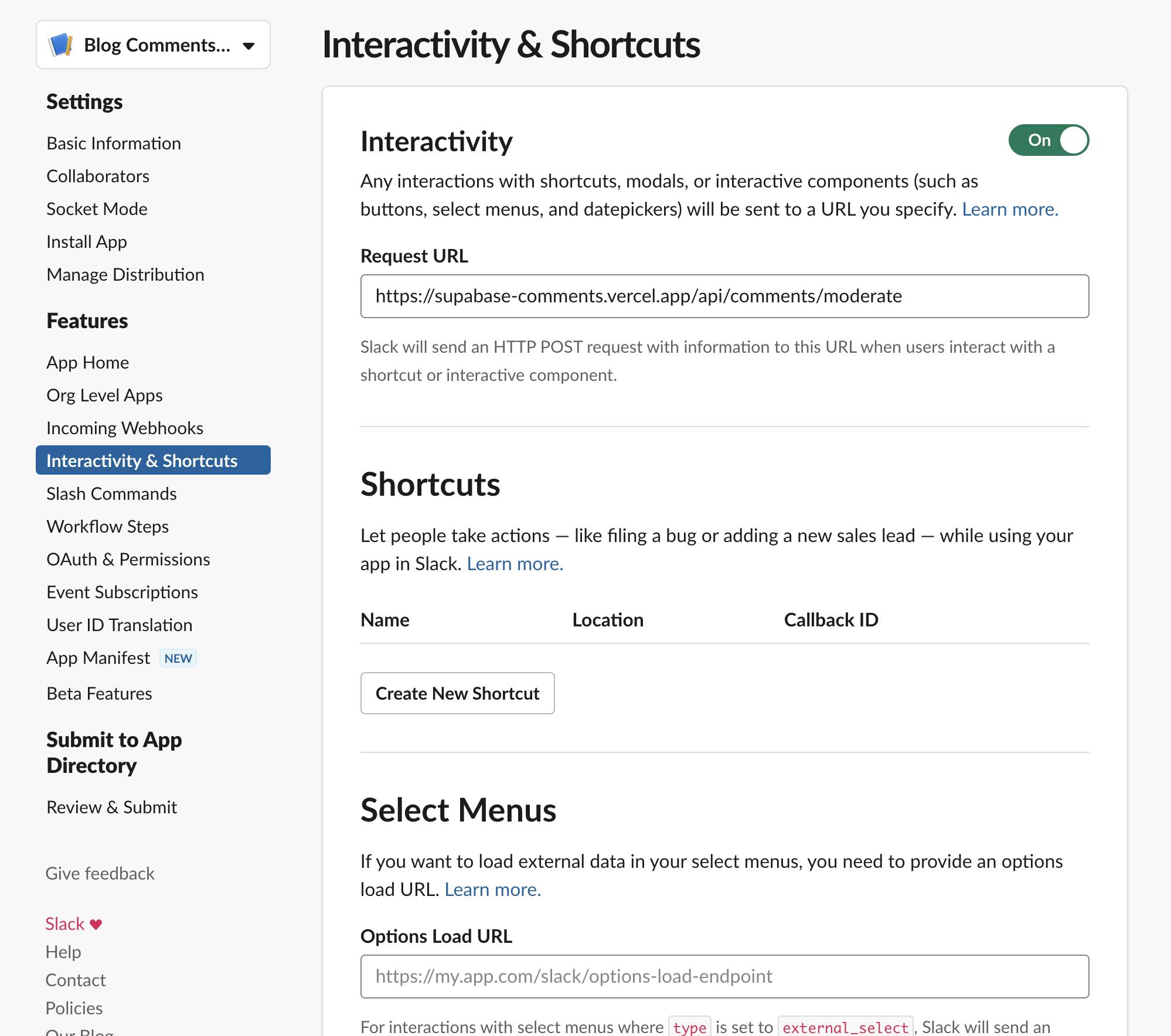Click Review & Submit

pyautogui.click(x=111, y=807)
